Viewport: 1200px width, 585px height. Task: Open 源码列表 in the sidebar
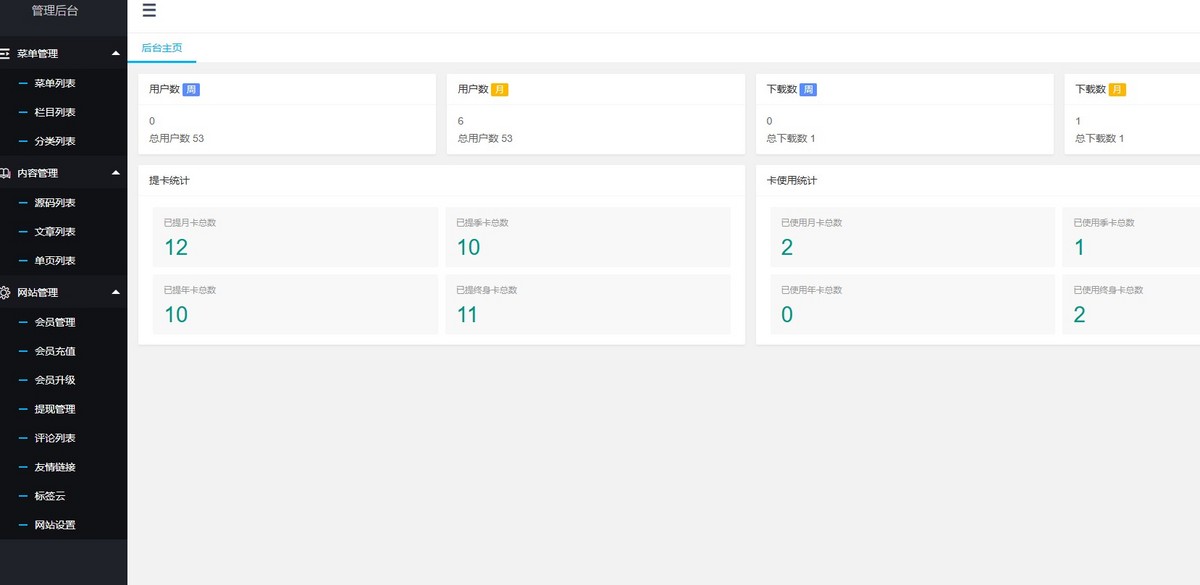pyautogui.click(x=55, y=203)
